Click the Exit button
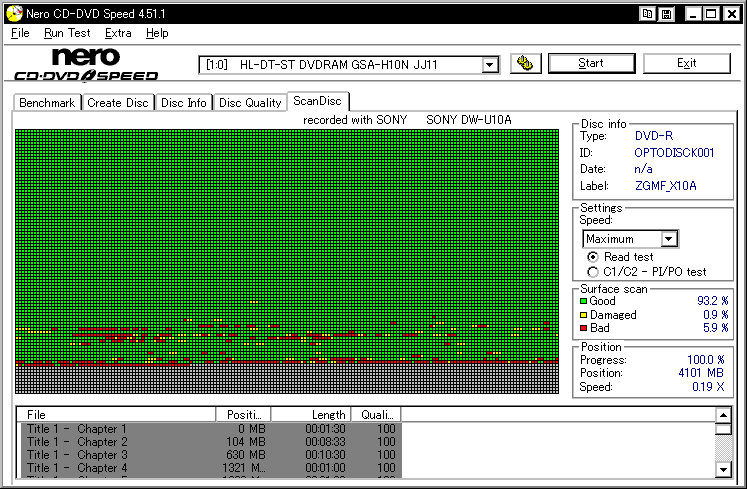 [686, 63]
